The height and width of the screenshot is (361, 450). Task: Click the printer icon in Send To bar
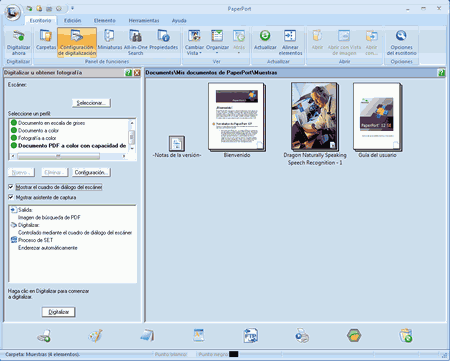(x=302, y=336)
